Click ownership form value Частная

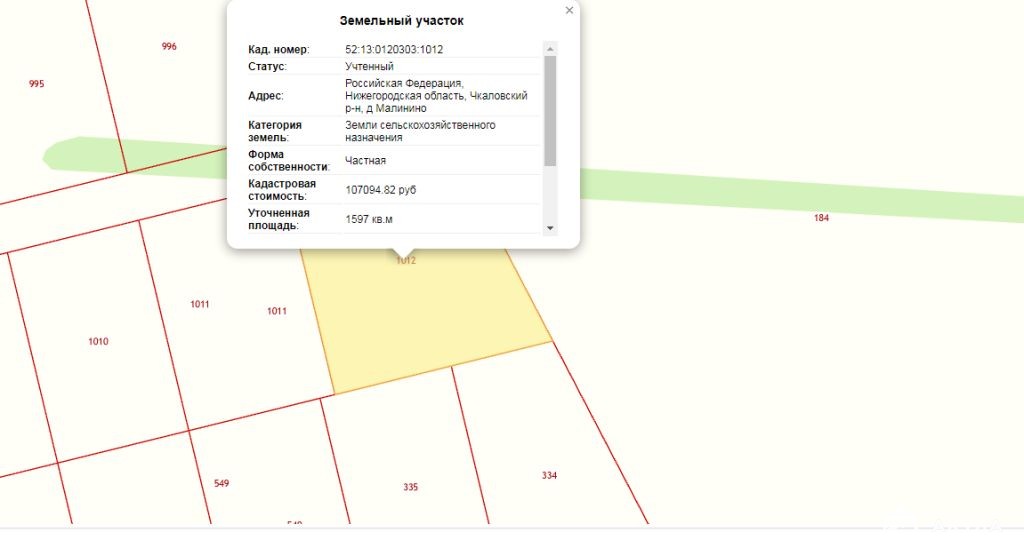coord(365,160)
